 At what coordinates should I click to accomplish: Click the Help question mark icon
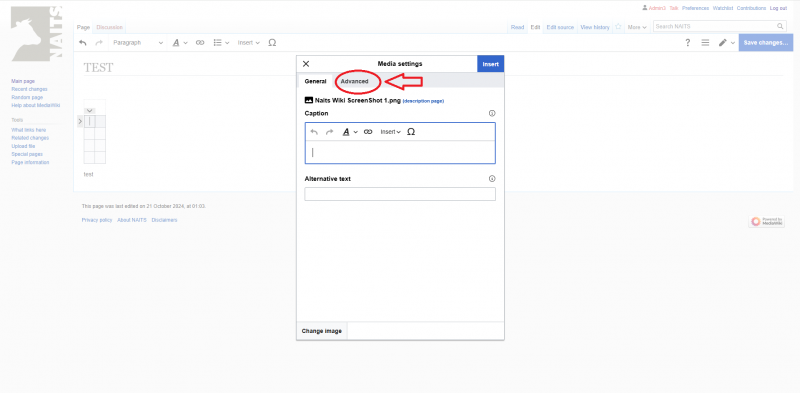click(x=687, y=43)
